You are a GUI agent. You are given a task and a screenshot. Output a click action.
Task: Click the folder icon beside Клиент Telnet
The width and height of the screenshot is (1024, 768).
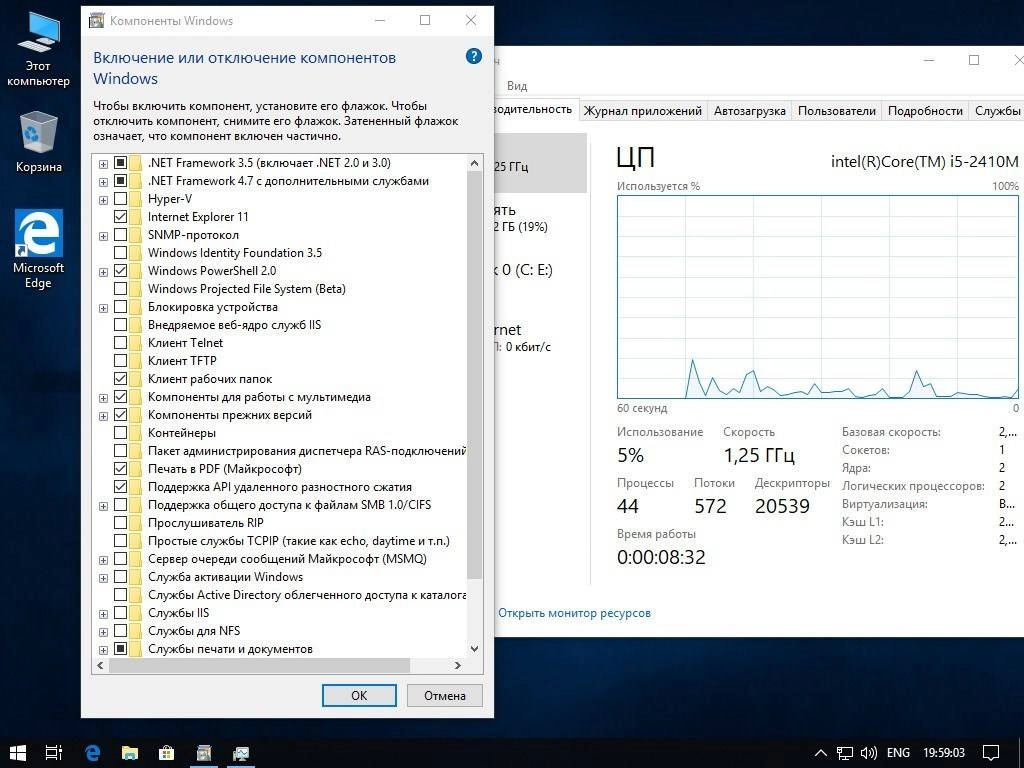tap(135, 342)
